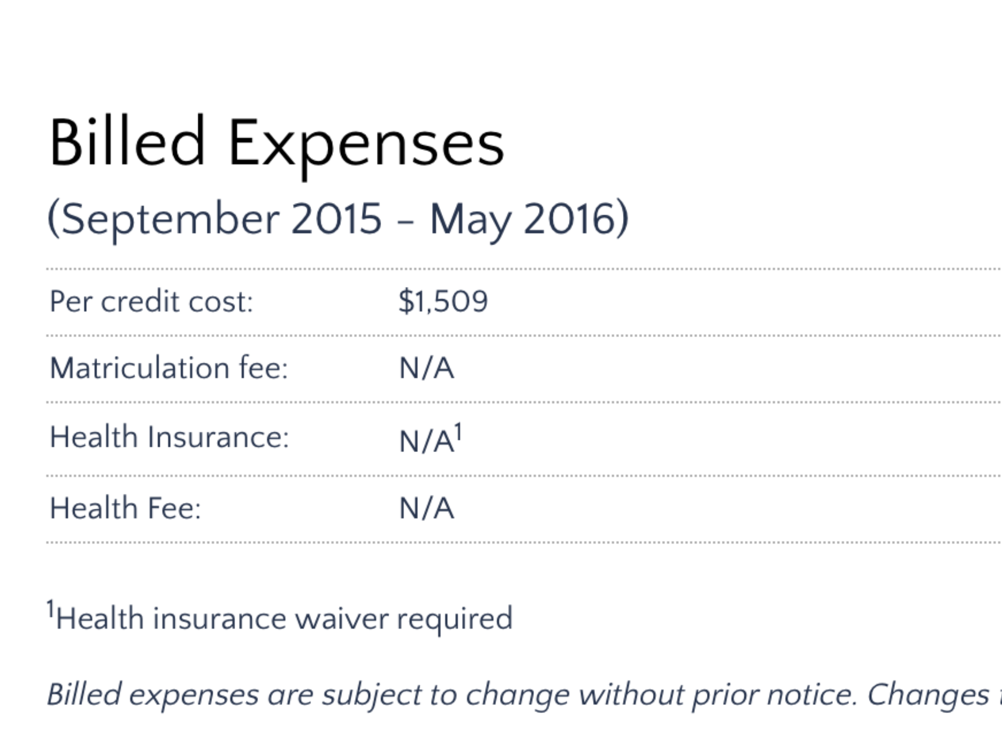Image resolution: width=1002 pixels, height=748 pixels.
Task: Select the Health Fee label
Action: [x=125, y=508]
